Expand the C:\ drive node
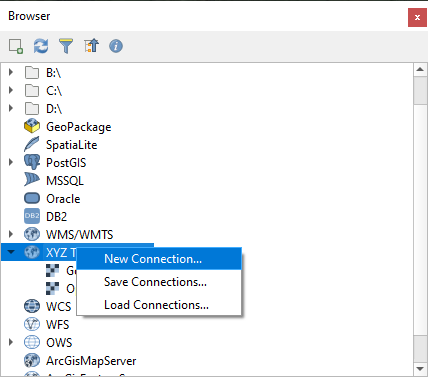Viewport: 428px width, 377px height. (x=11, y=90)
